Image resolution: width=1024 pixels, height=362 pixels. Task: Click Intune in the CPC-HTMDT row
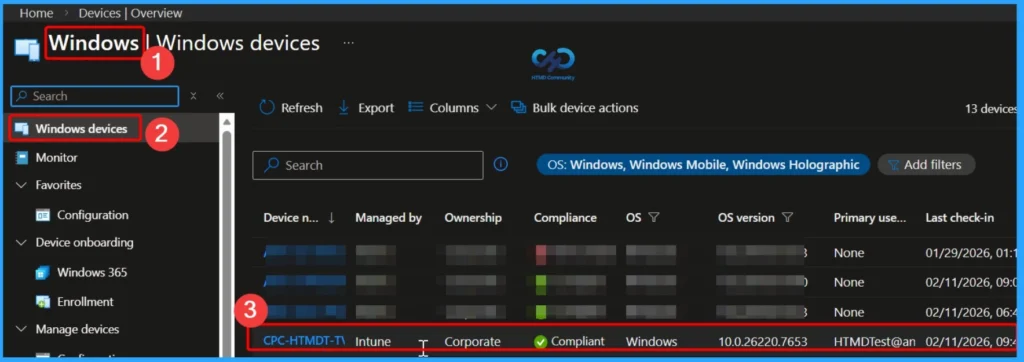pyautogui.click(x=373, y=341)
